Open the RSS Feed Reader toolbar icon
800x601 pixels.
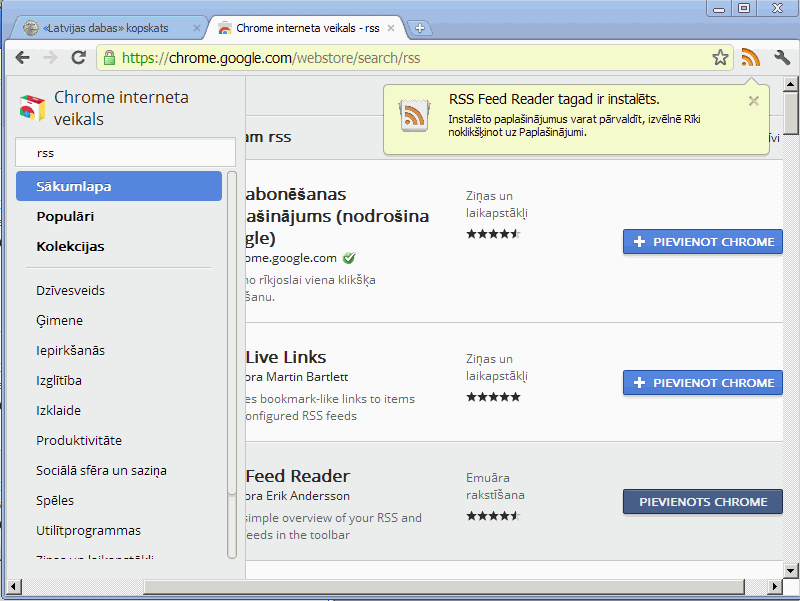(x=751, y=58)
